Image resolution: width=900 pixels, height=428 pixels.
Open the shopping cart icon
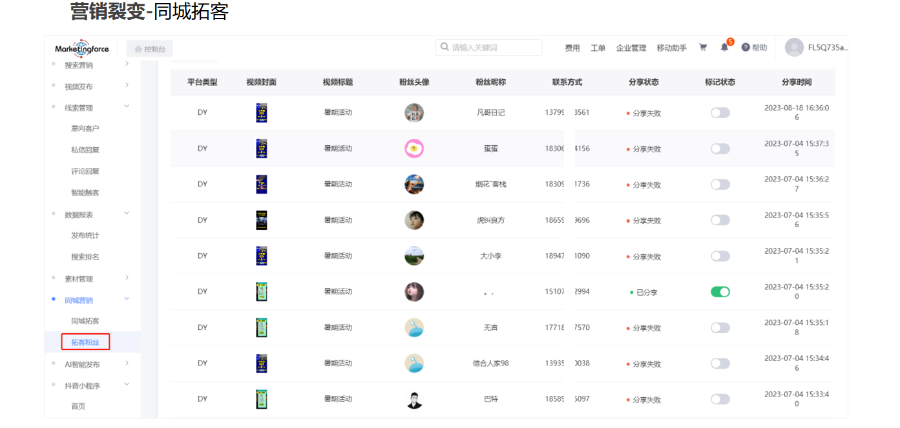click(x=703, y=48)
